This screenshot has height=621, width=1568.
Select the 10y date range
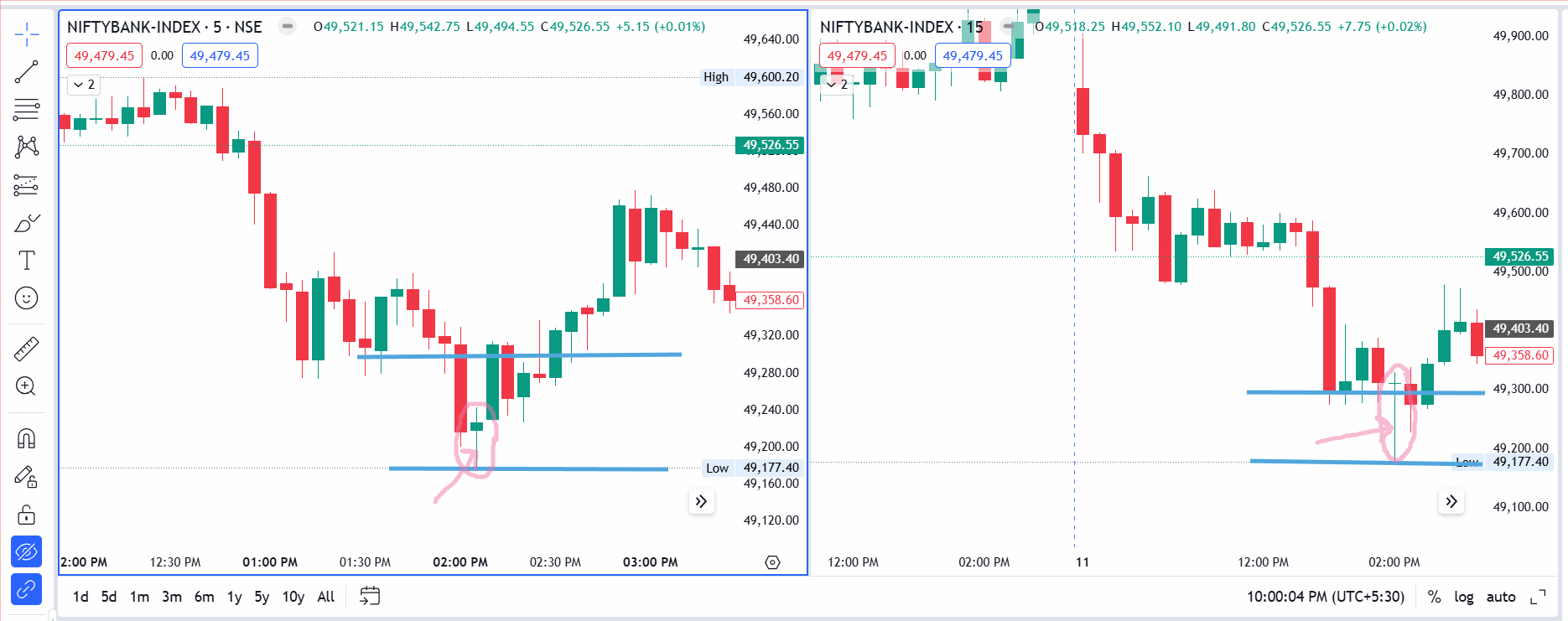pyautogui.click(x=293, y=597)
